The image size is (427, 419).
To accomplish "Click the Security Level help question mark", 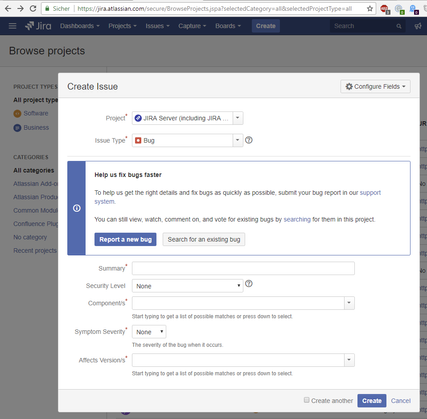I will [x=249, y=283].
